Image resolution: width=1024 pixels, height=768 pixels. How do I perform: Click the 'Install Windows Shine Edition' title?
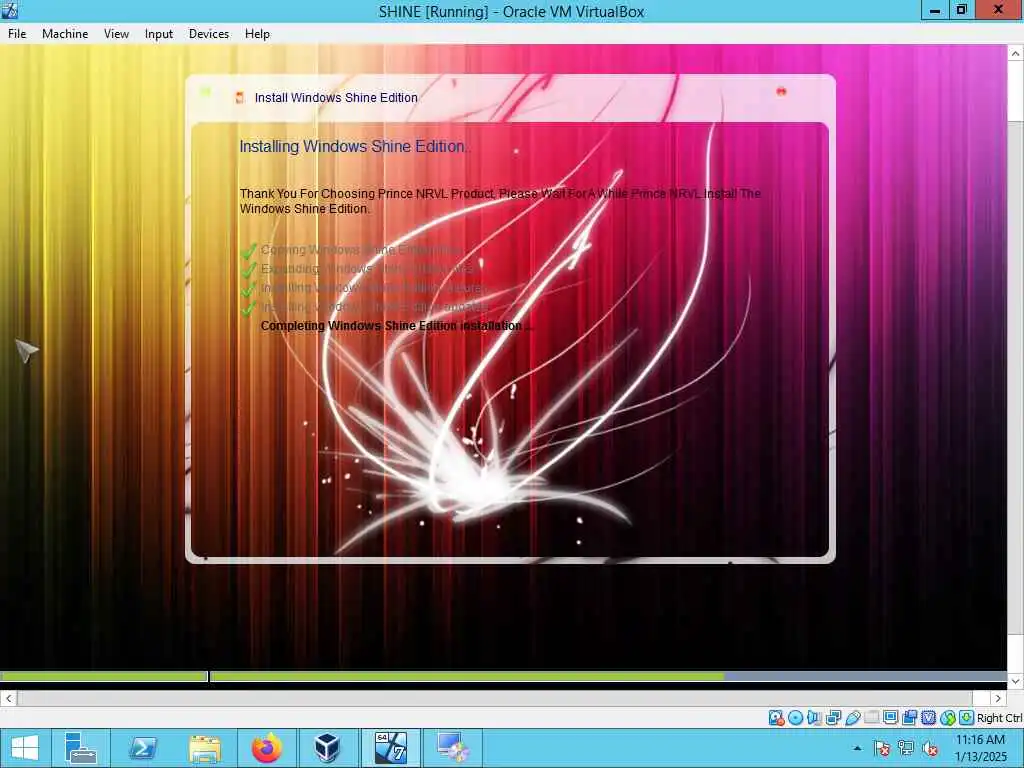pos(336,97)
